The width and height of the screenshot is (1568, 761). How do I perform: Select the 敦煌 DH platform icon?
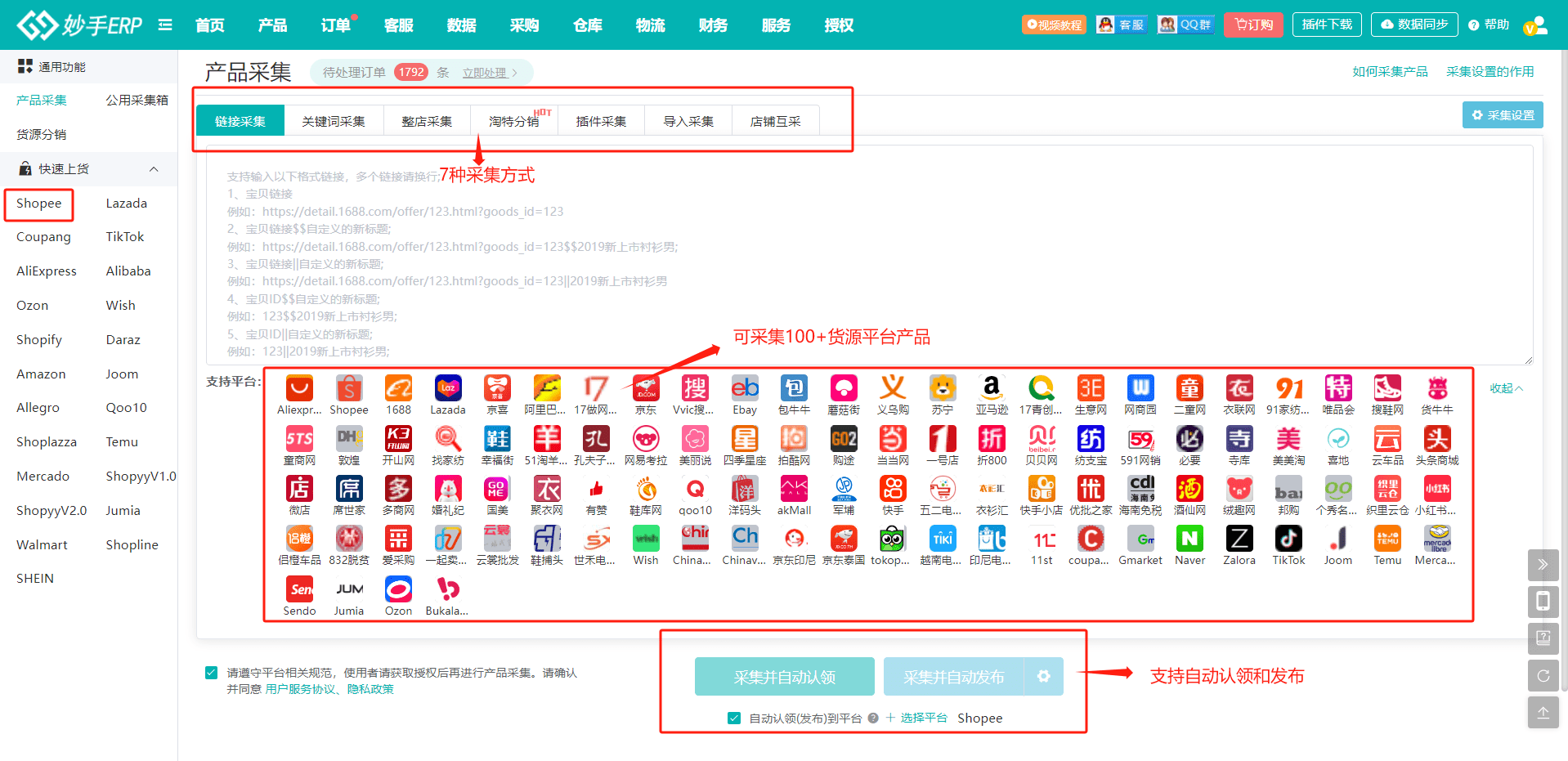click(349, 439)
